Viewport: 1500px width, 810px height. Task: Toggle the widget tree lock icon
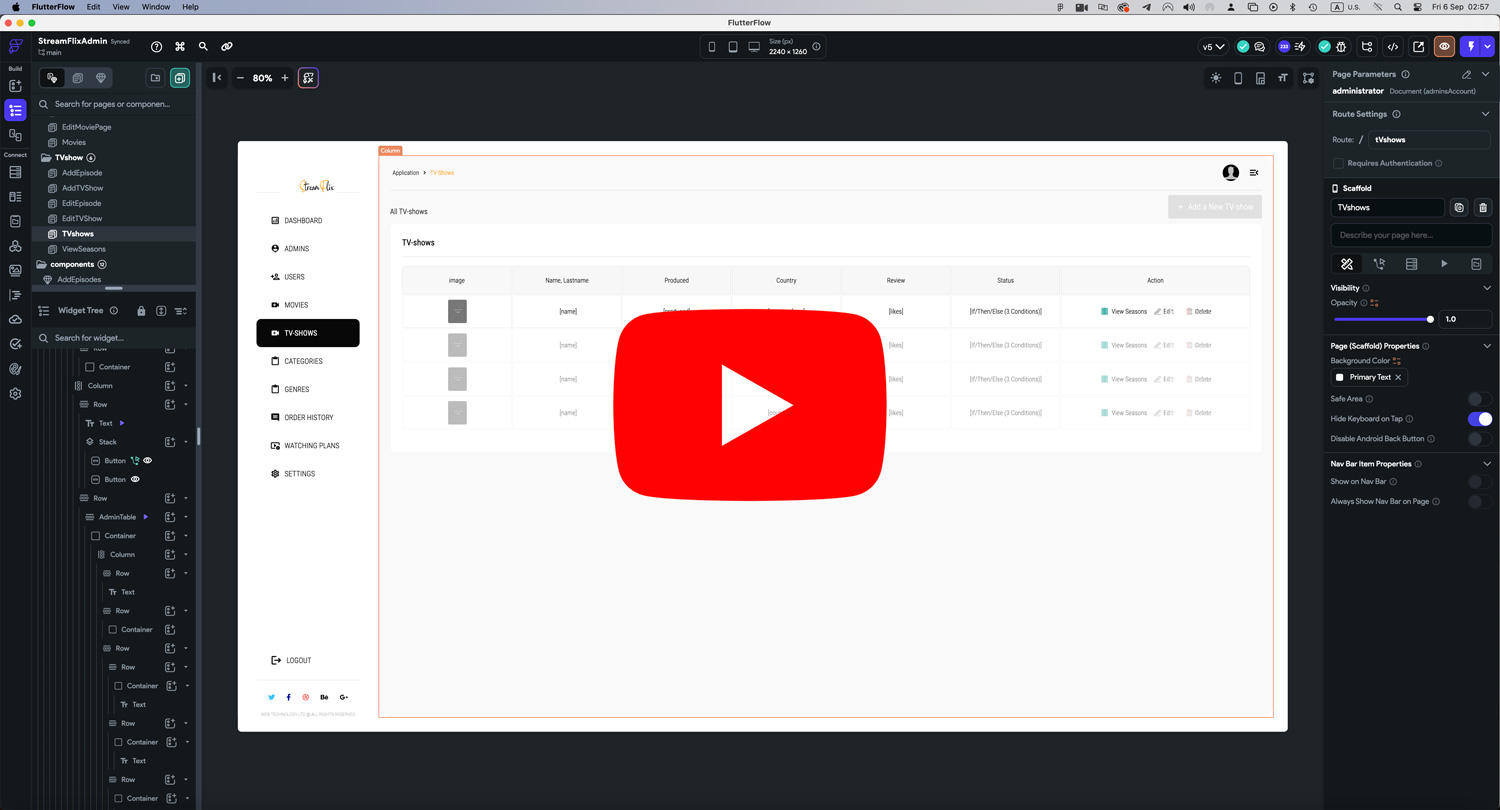141,311
